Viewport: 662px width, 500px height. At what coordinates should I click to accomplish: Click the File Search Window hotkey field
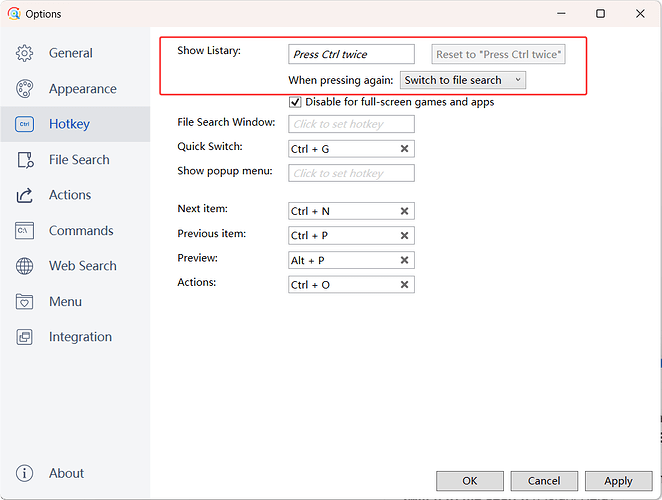[x=351, y=124]
